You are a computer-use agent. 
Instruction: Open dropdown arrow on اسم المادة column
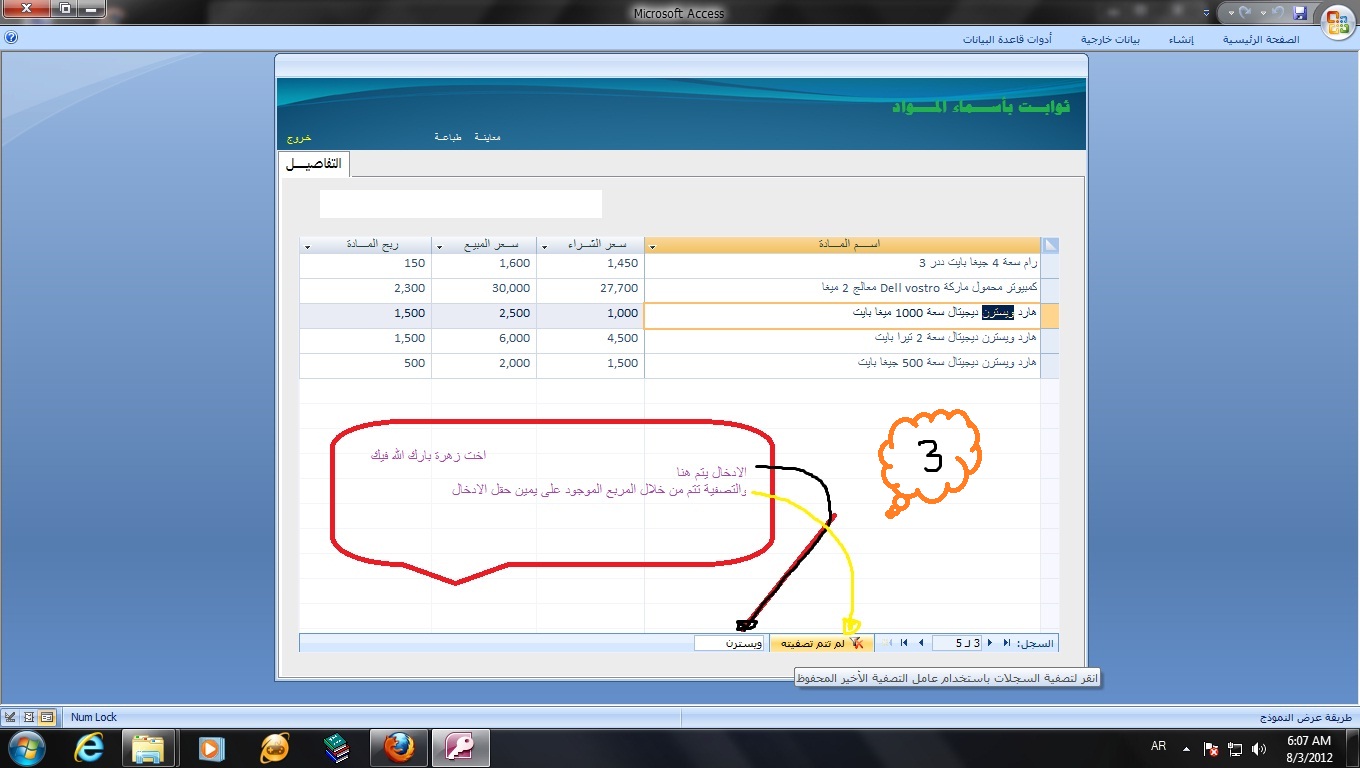[652, 246]
